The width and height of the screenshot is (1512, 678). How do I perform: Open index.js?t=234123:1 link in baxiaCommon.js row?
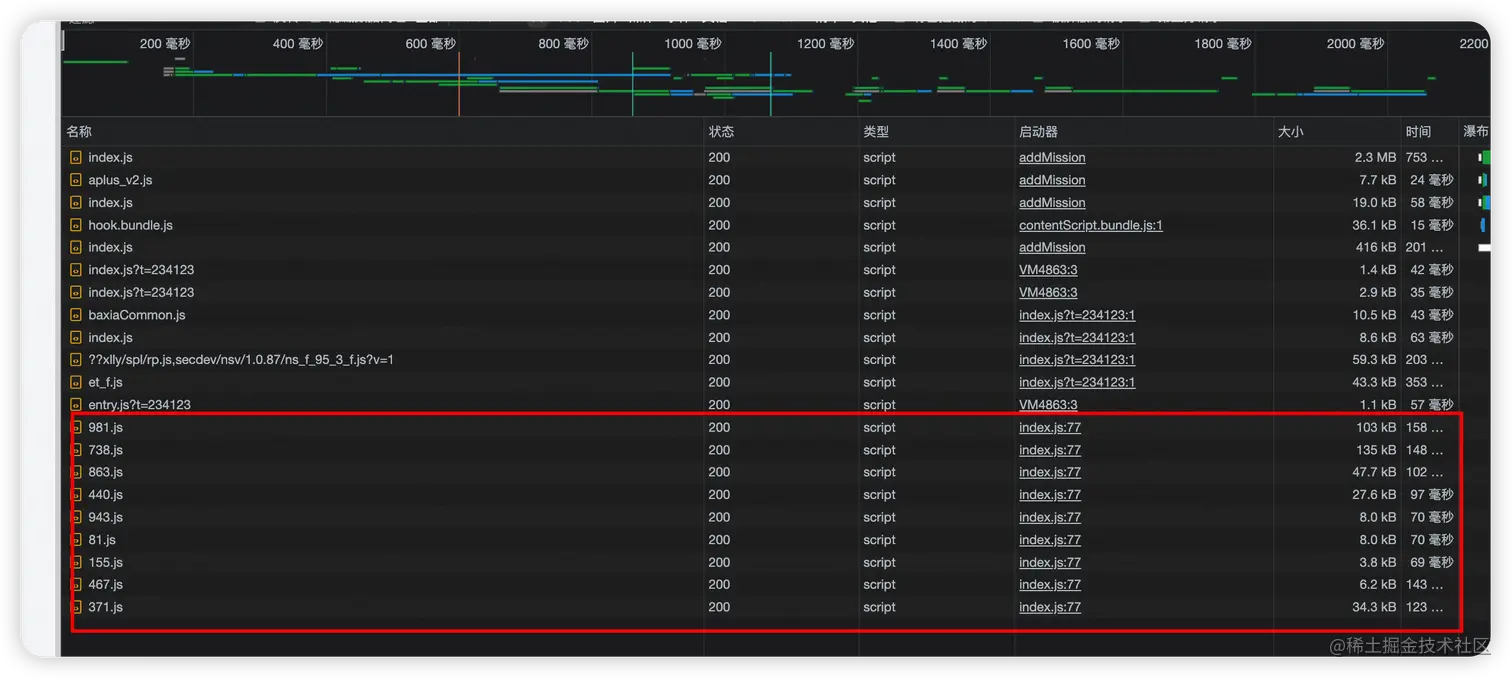(1077, 315)
